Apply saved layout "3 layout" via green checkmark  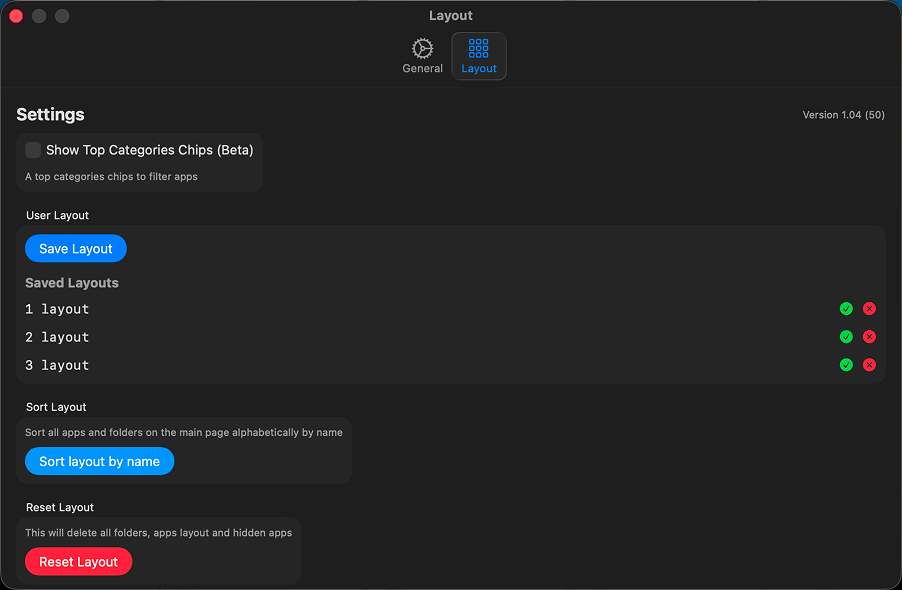[846, 365]
